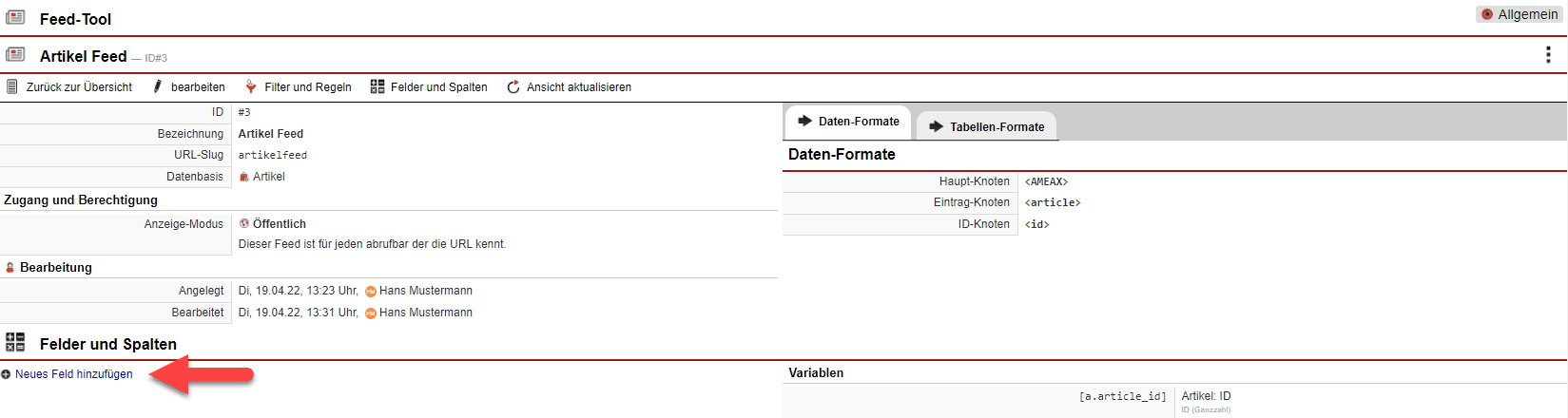Click the Öffentlich globe icon
The image size is (1568, 418).
pyautogui.click(x=244, y=224)
